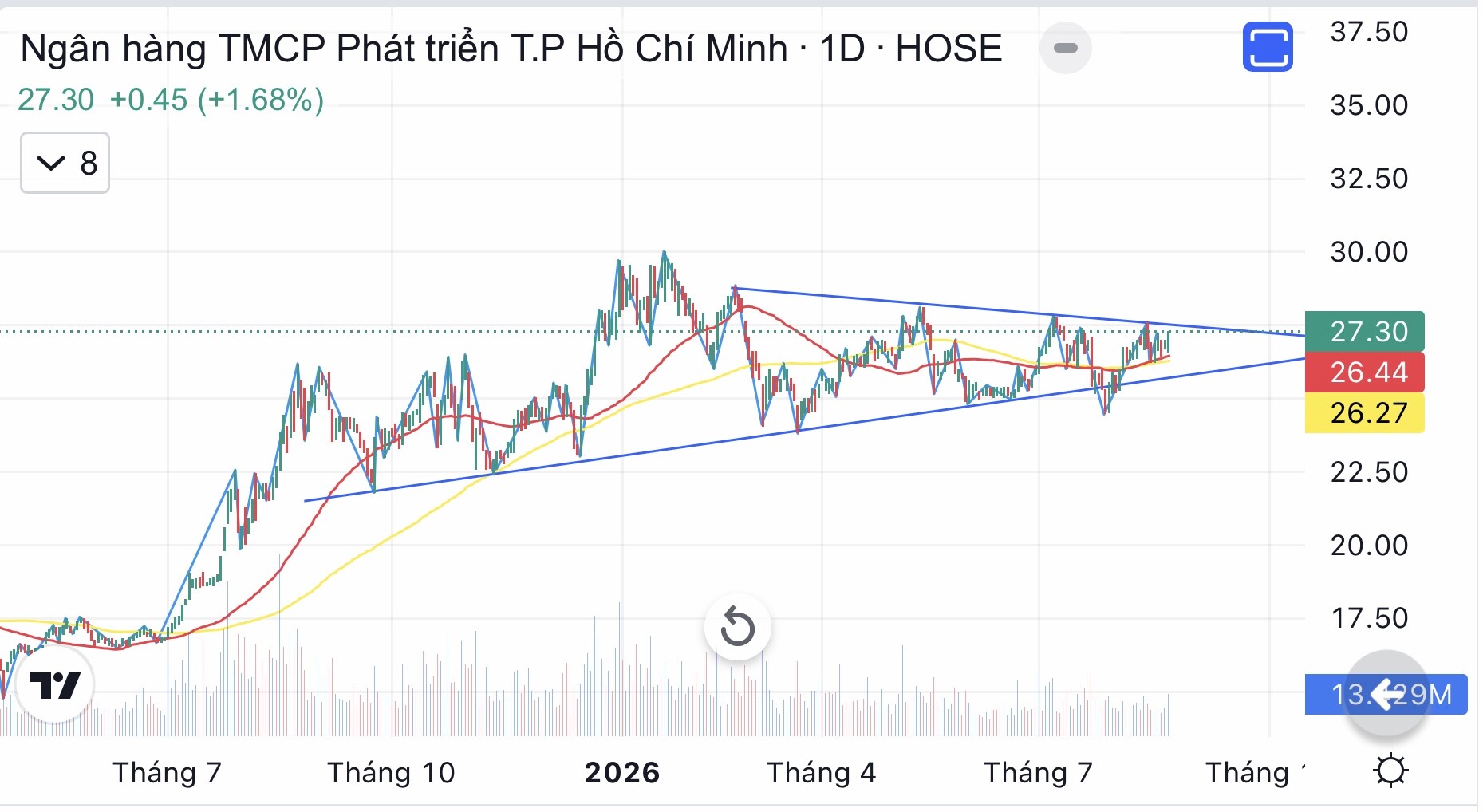Click the 2026 label on the time axis
The image size is (1483, 812).
[x=622, y=772]
